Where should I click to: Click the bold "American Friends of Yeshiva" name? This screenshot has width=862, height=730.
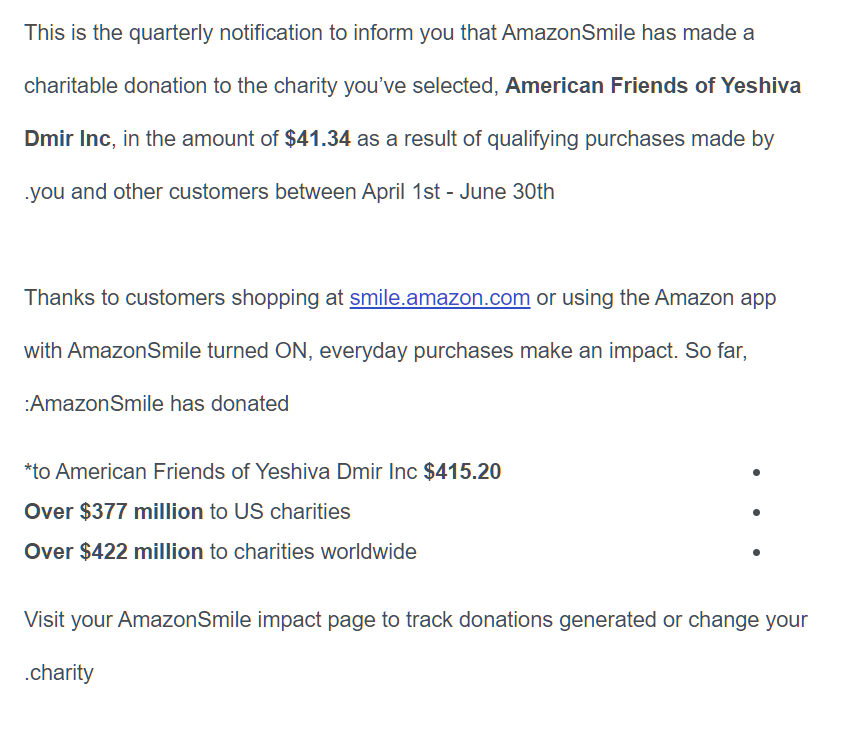click(x=653, y=86)
